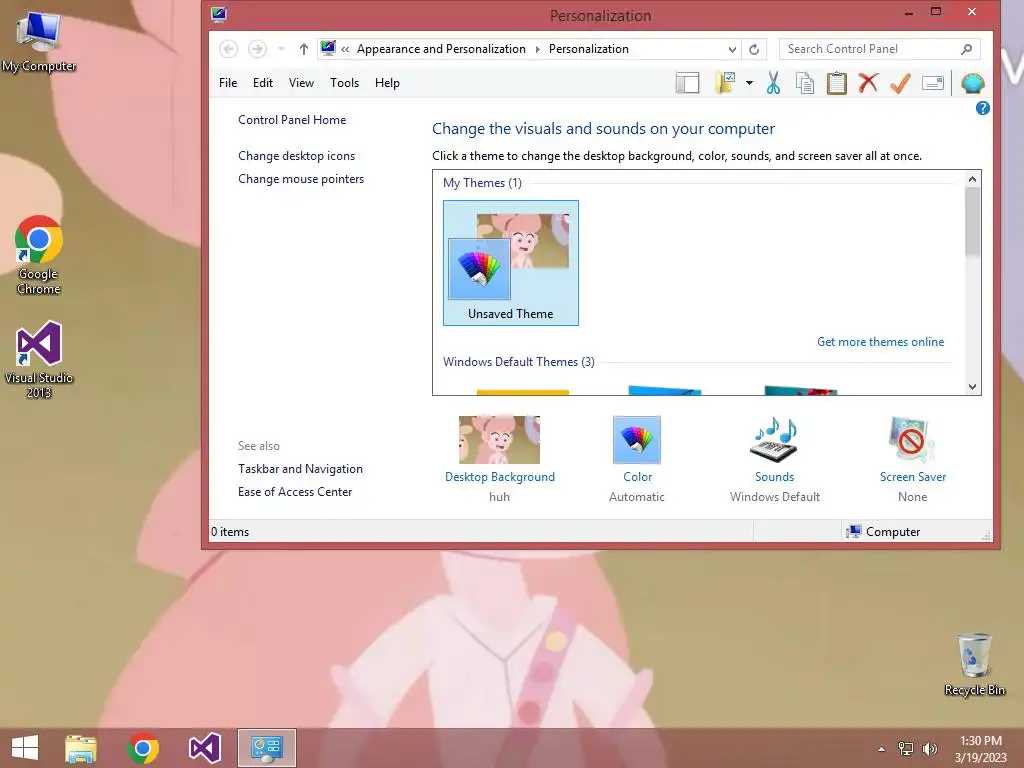1024x768 pixels.
Task: Click the orange checkmark toolbar icon
Action: [x=900, y=83]
